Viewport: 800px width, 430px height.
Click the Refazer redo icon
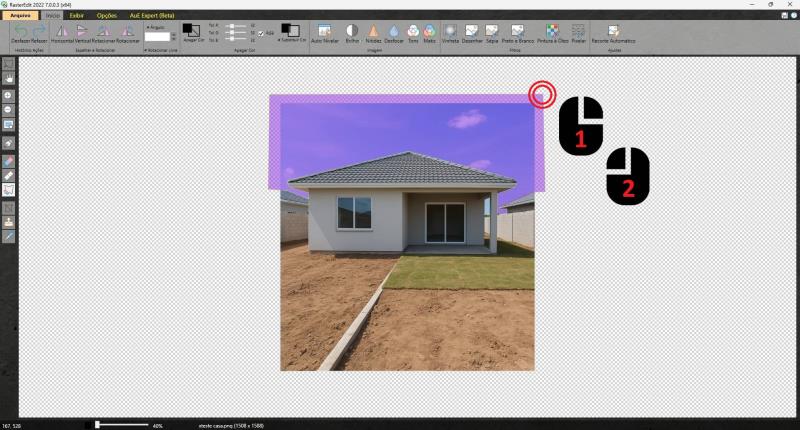point(38,33)
